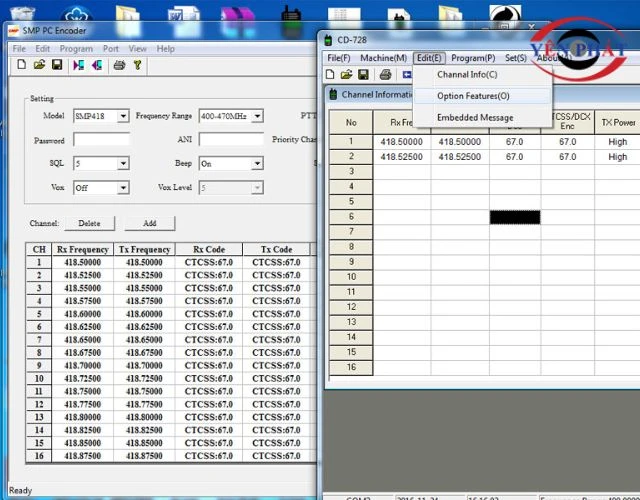This screenshot has width=640, height=500.
Task: Open Help menu in SMP PC Encoder
Action: point(165,49)
